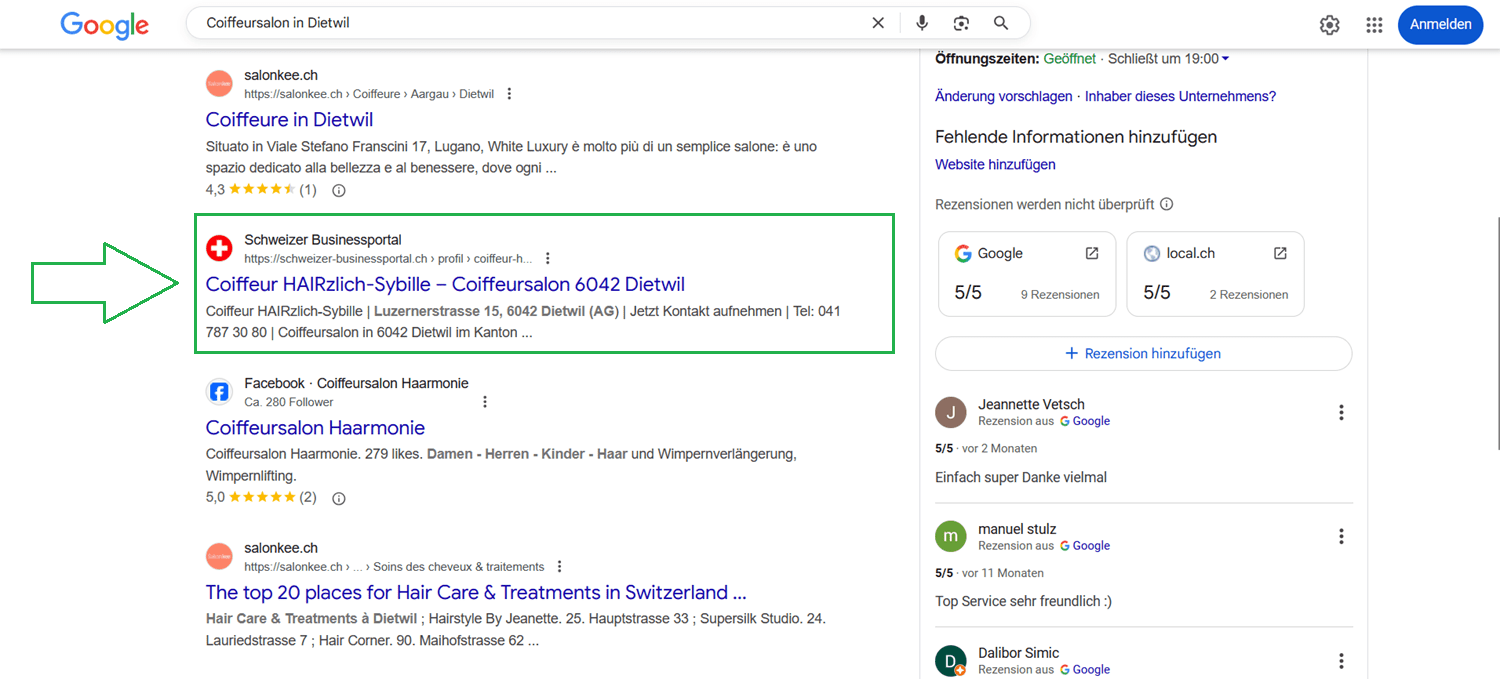Clear the search box with X icon

point(878,23)
